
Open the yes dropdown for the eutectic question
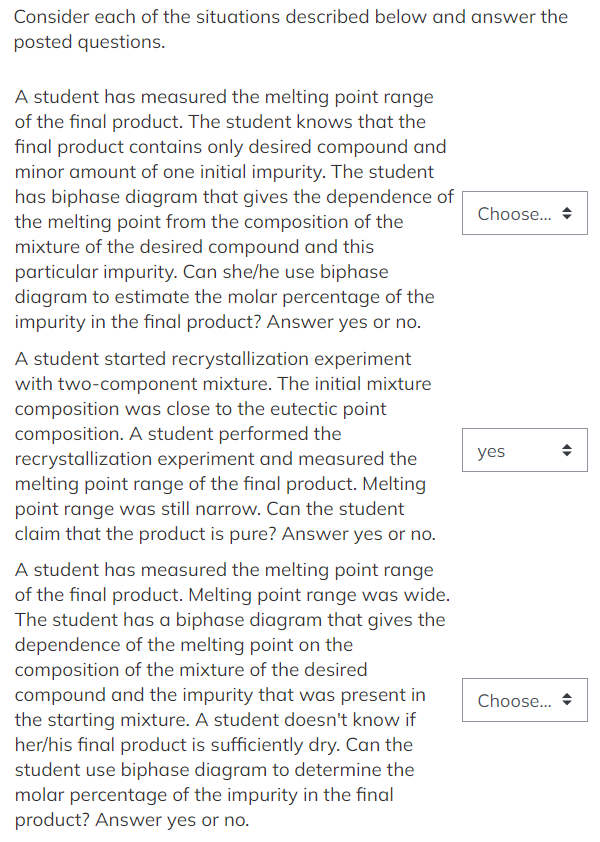(524, 450)
